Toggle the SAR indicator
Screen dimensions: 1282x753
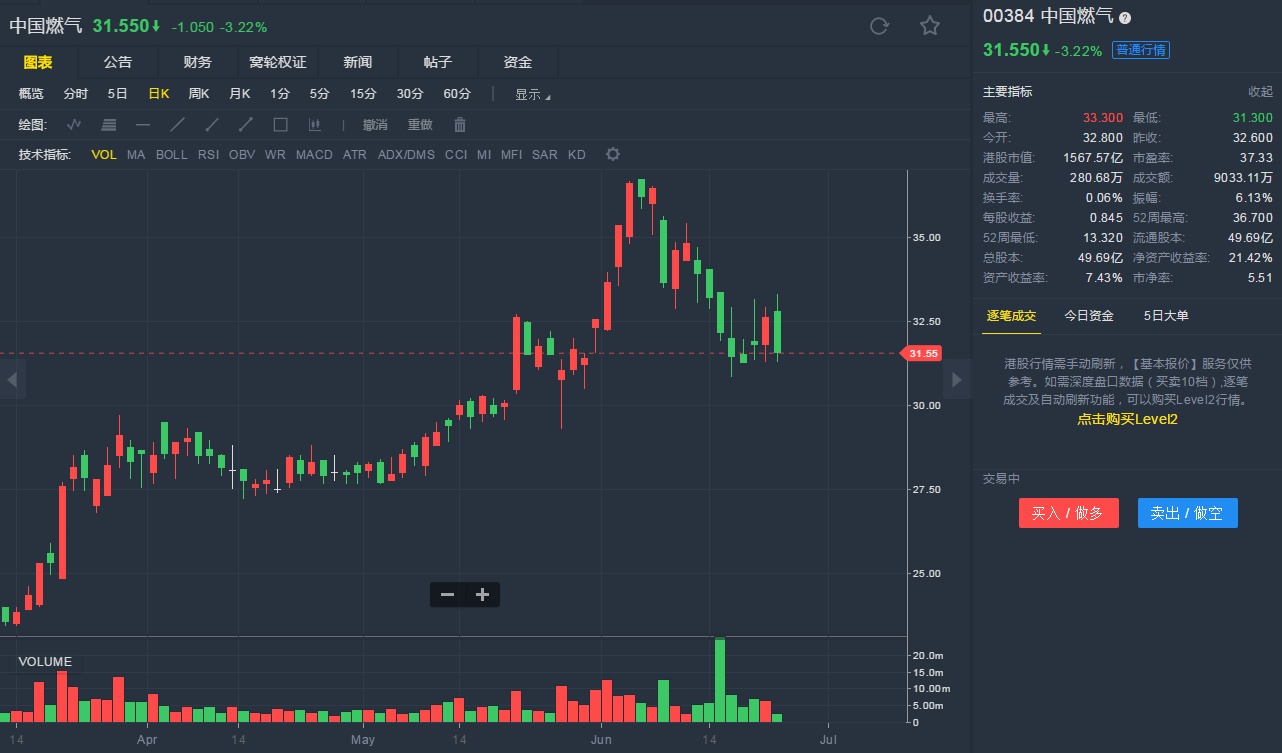coord(545,155)
